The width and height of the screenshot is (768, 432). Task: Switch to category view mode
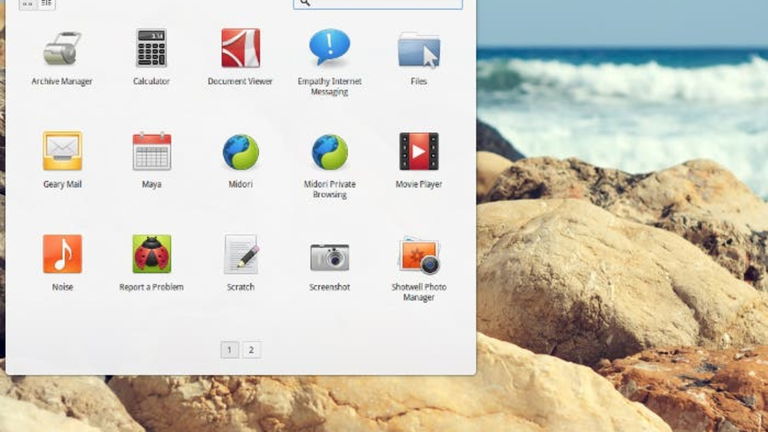(x=47, y=4)
